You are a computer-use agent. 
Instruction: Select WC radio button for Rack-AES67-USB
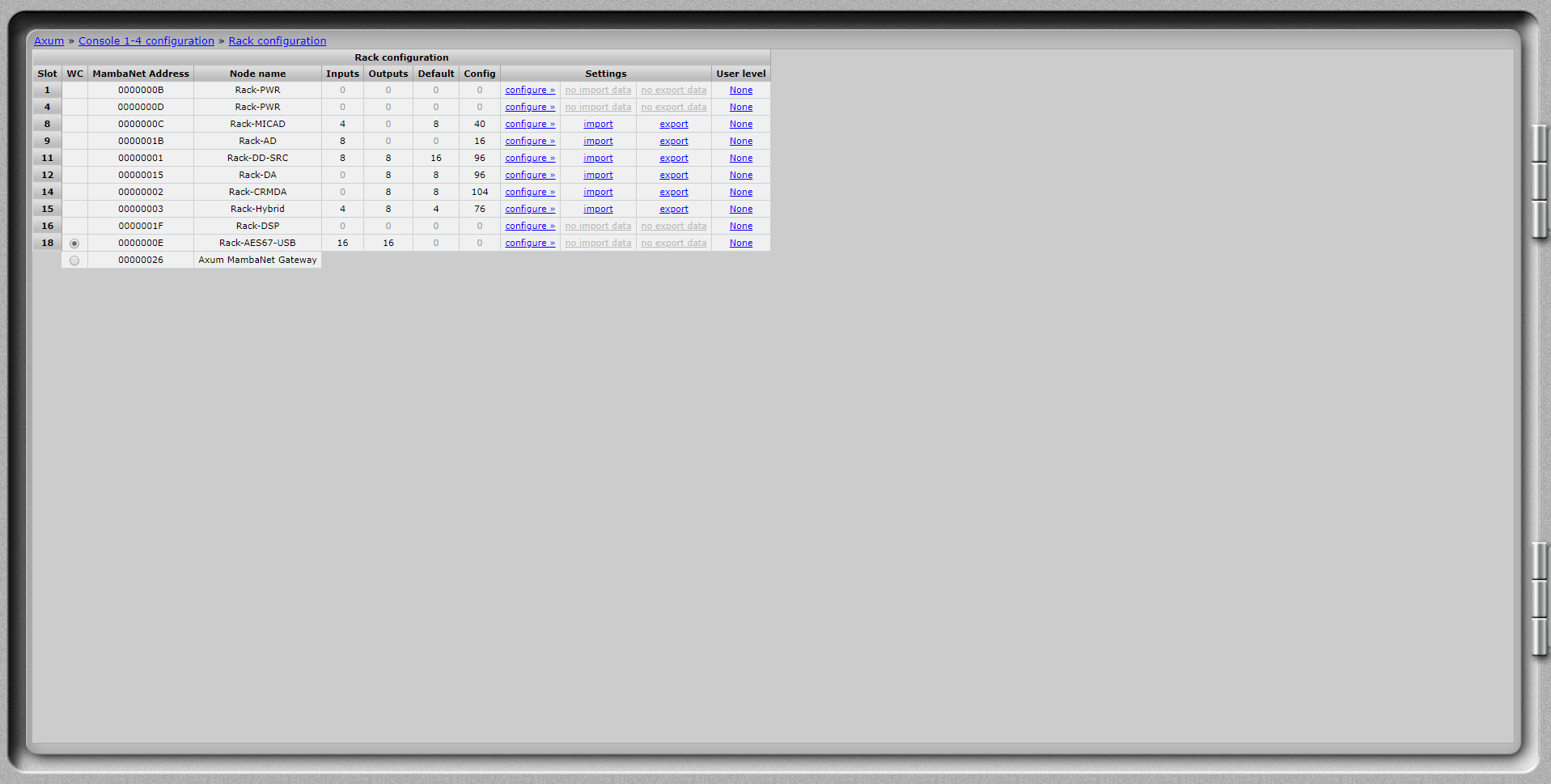[x=74, y=244]
